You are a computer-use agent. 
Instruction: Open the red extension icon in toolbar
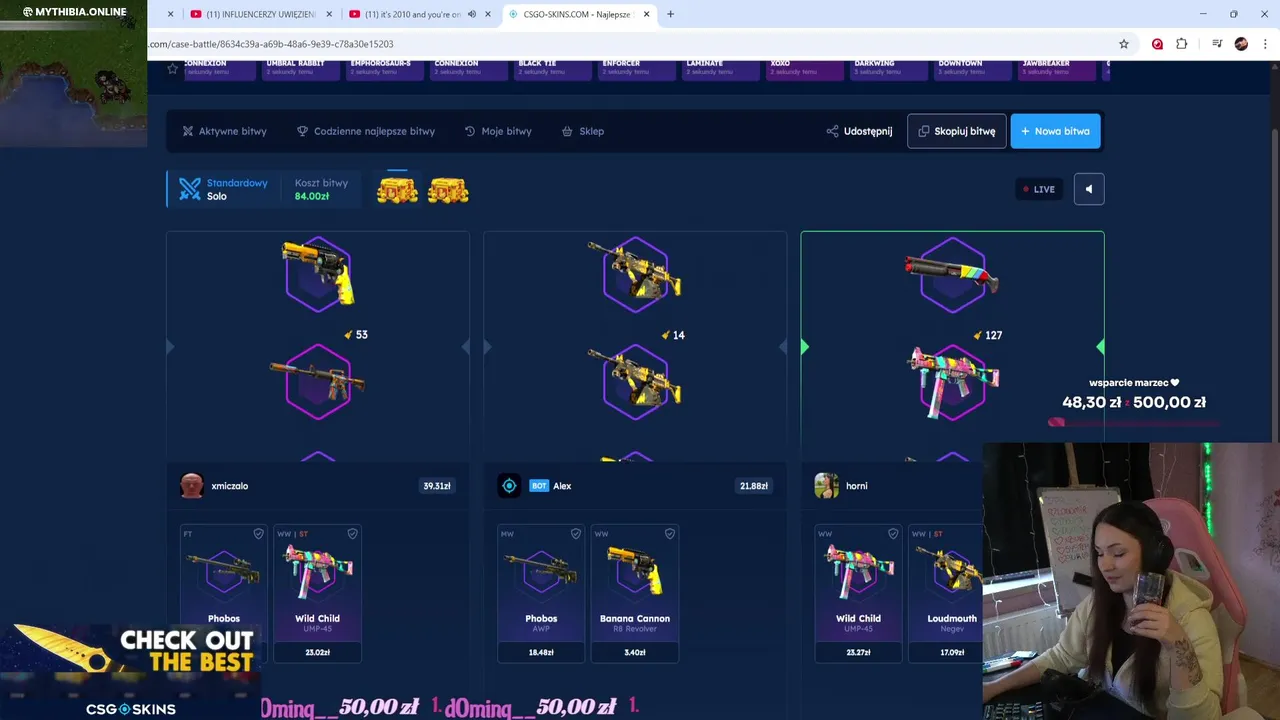(x=1157, y=44)
